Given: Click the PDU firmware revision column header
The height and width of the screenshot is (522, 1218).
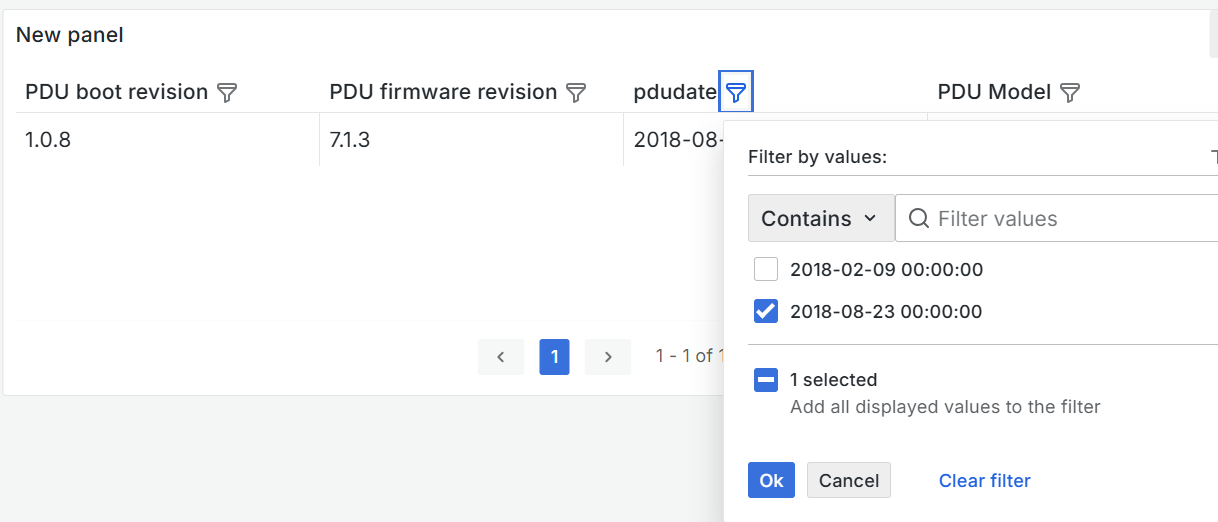Looking at the screenshot, I should (x=443, y=92).
